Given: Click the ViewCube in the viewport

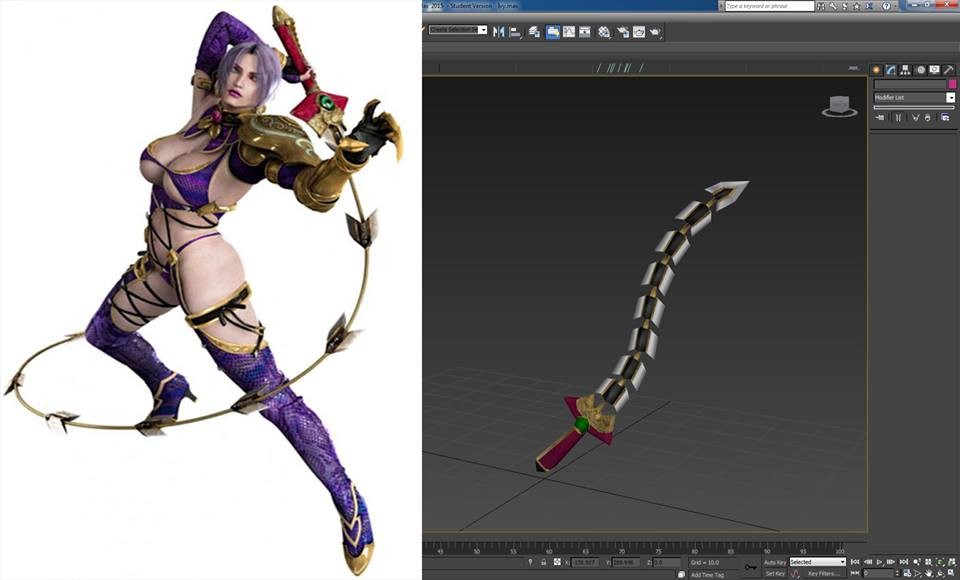Looking at the screenshot, I should point(839,107).
